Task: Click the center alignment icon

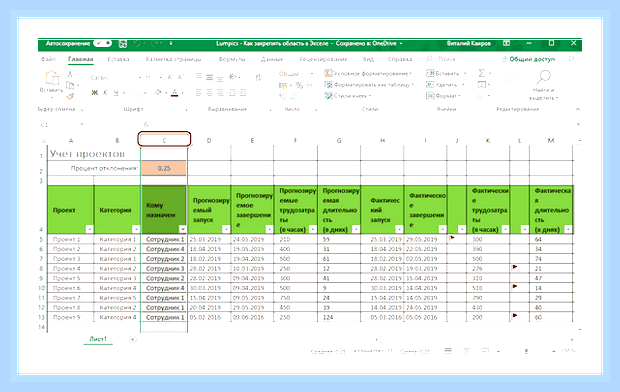Action: (210, 93)
